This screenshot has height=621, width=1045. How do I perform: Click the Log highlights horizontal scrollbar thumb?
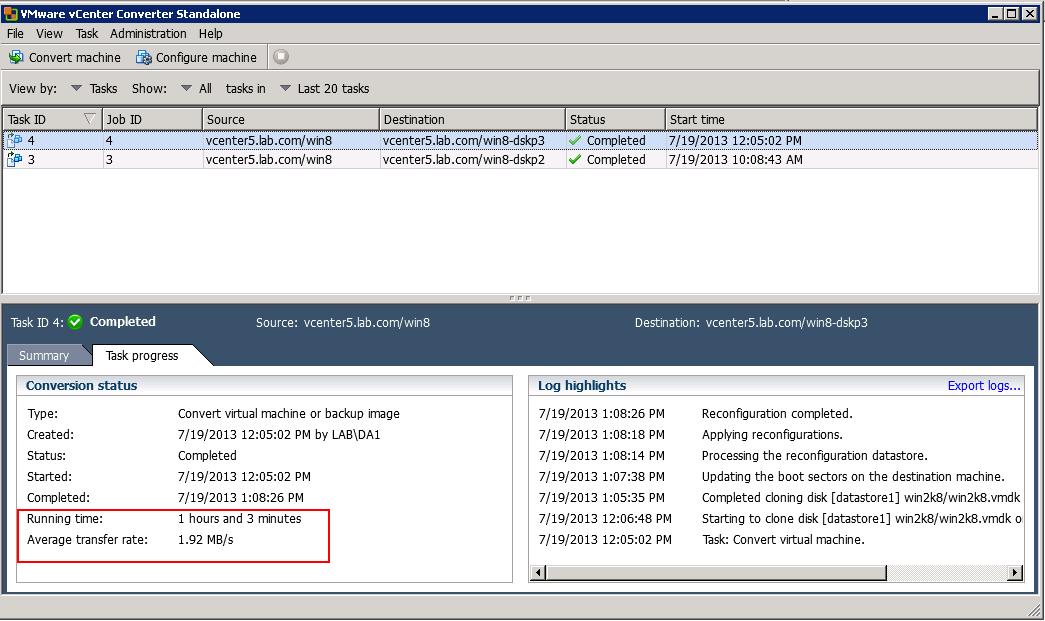click(x=716, y=572)
